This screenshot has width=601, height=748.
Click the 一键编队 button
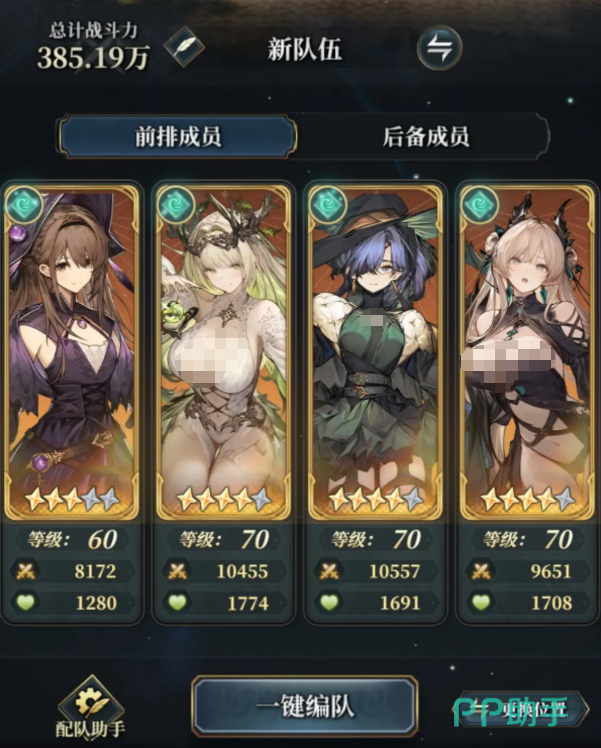click(305, 707)
